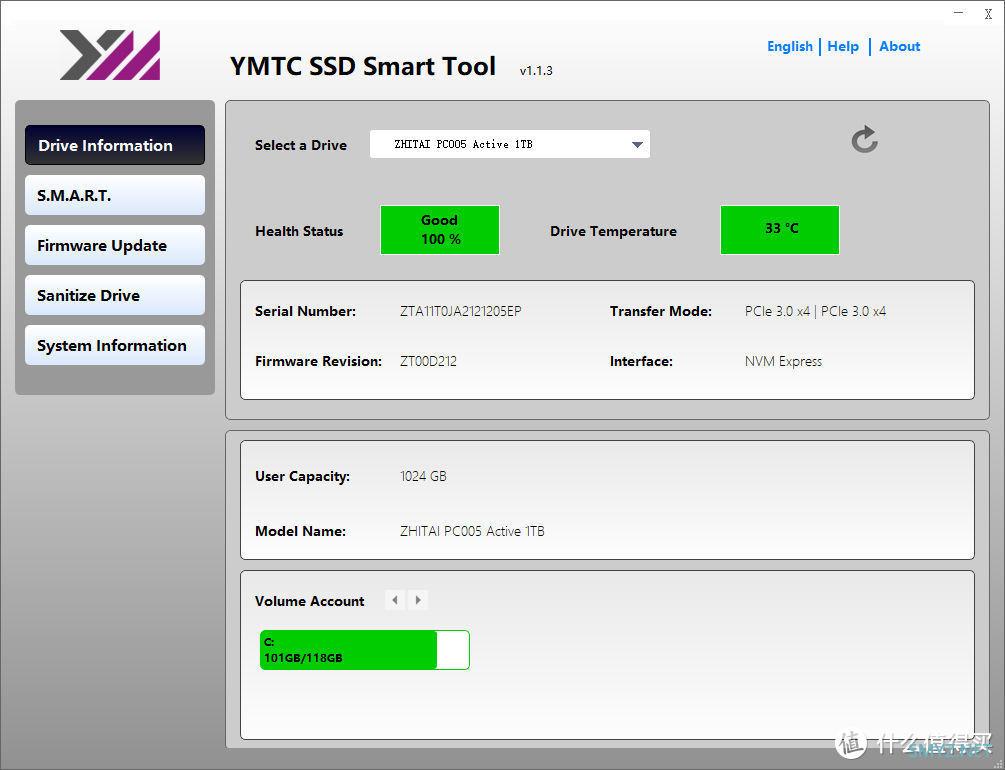Minimize the SSD Smart Tool window
This screenshot has width=1005, height=770.
pyautogui.click(x=959, y=13)
